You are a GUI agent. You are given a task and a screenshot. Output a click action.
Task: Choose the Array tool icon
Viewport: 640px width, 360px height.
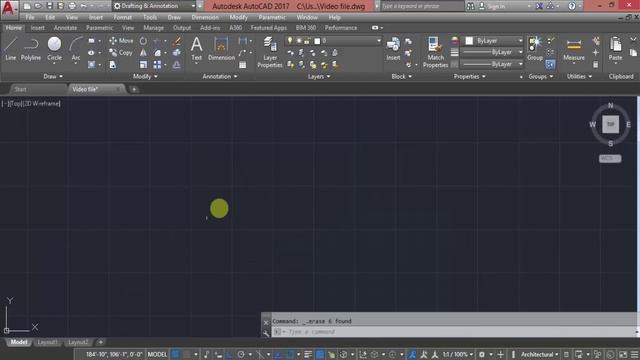coord(157,64)
